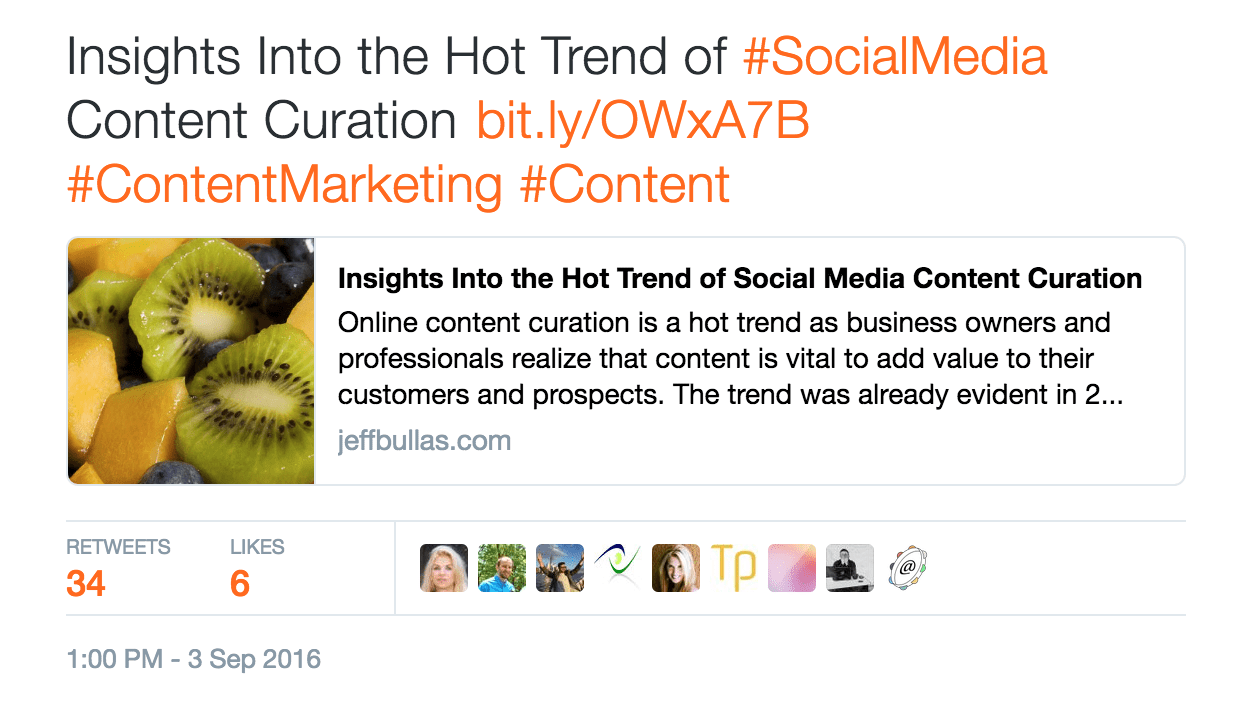Open blonde avatar with dark background
The image size is (1252, 702).
pyautogui.click(x=443, y=568)
